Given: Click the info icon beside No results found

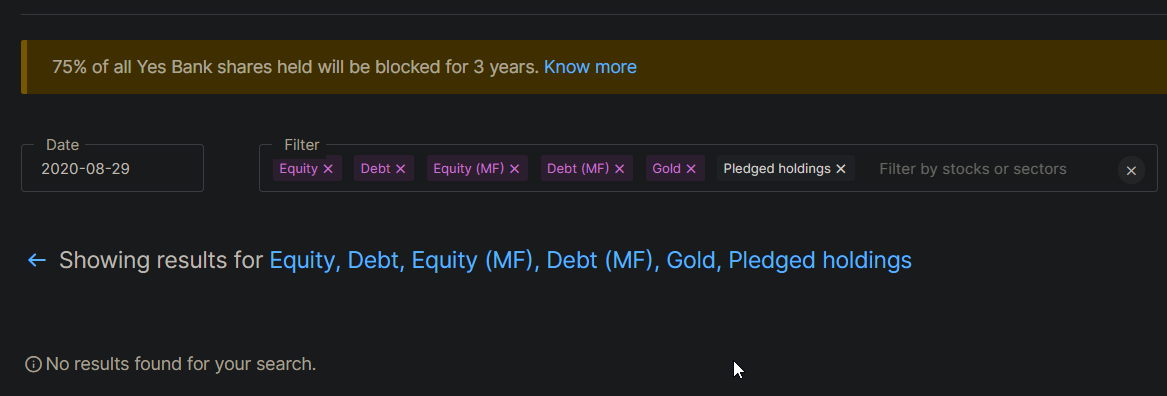Looking at the screenshot, I should [x=33, y=364].
